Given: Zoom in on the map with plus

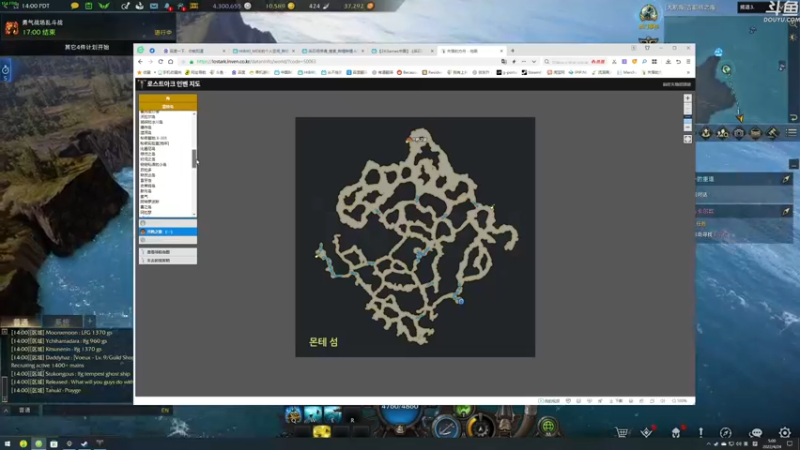Looking at the screenshot, I should pos(688,98).
